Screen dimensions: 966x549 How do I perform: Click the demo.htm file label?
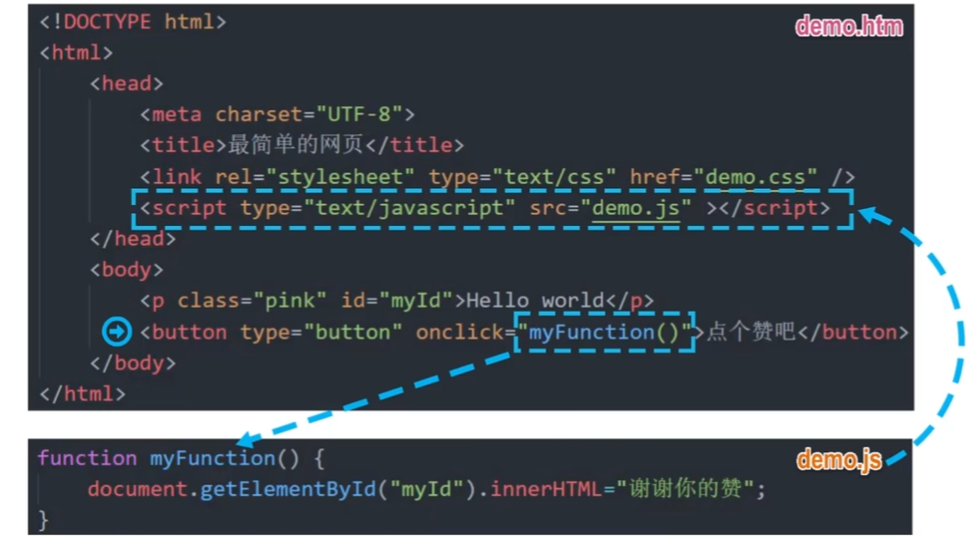849,26
